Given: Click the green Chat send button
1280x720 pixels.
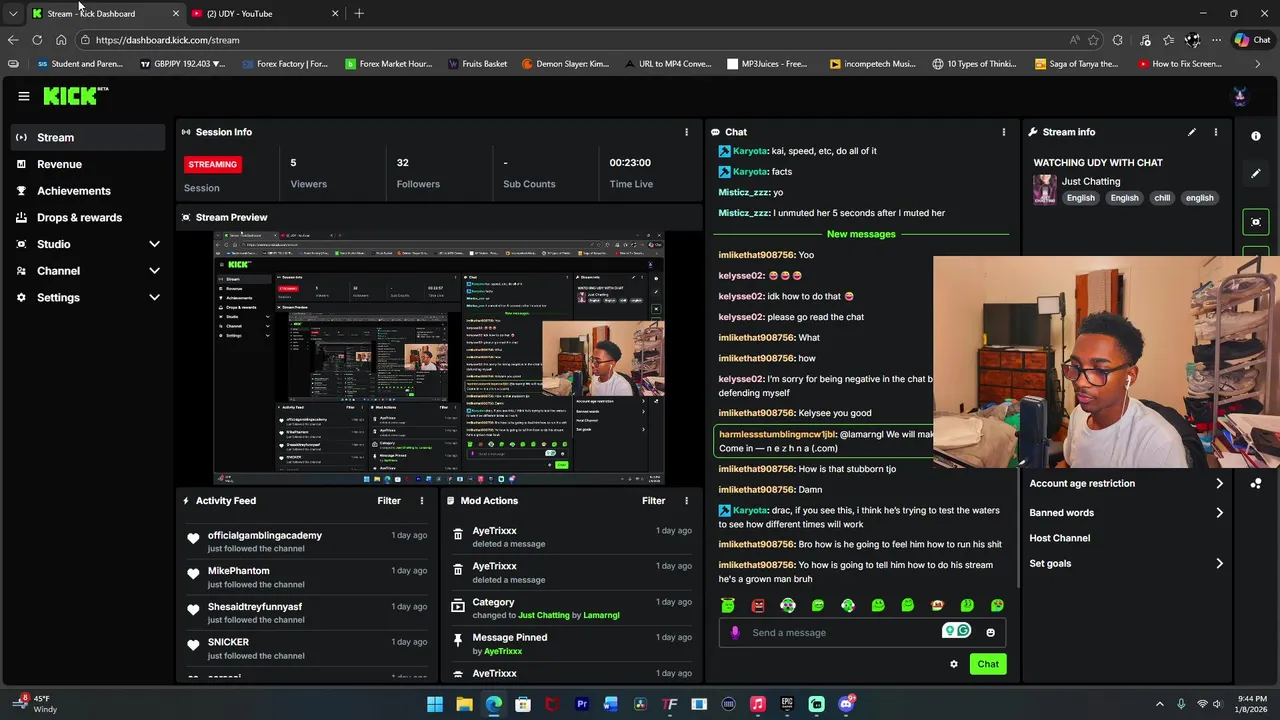Looking at the screenshot, I should coord(988,664).
